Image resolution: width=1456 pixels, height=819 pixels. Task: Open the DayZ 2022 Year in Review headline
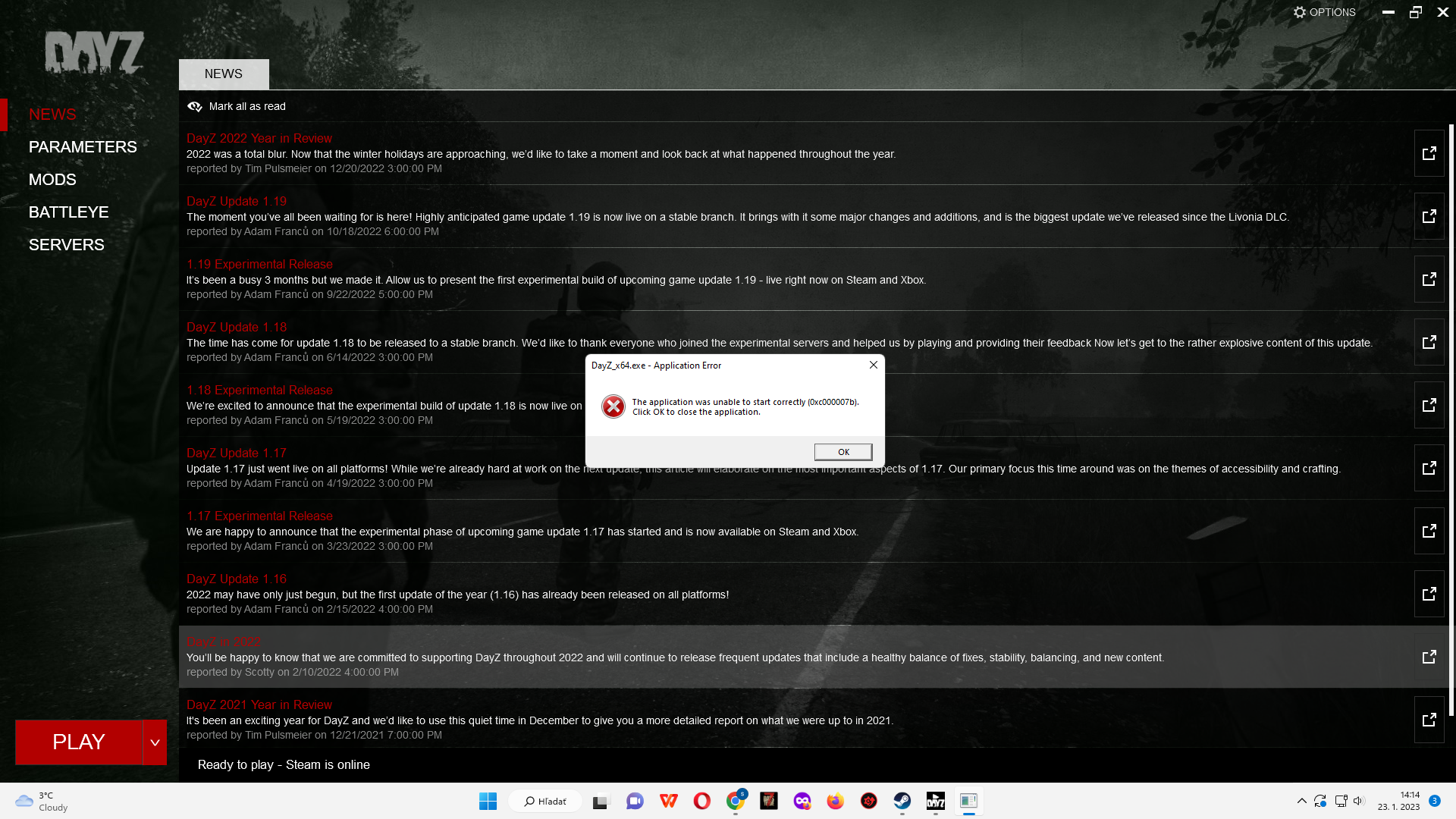tap(259, 138)
